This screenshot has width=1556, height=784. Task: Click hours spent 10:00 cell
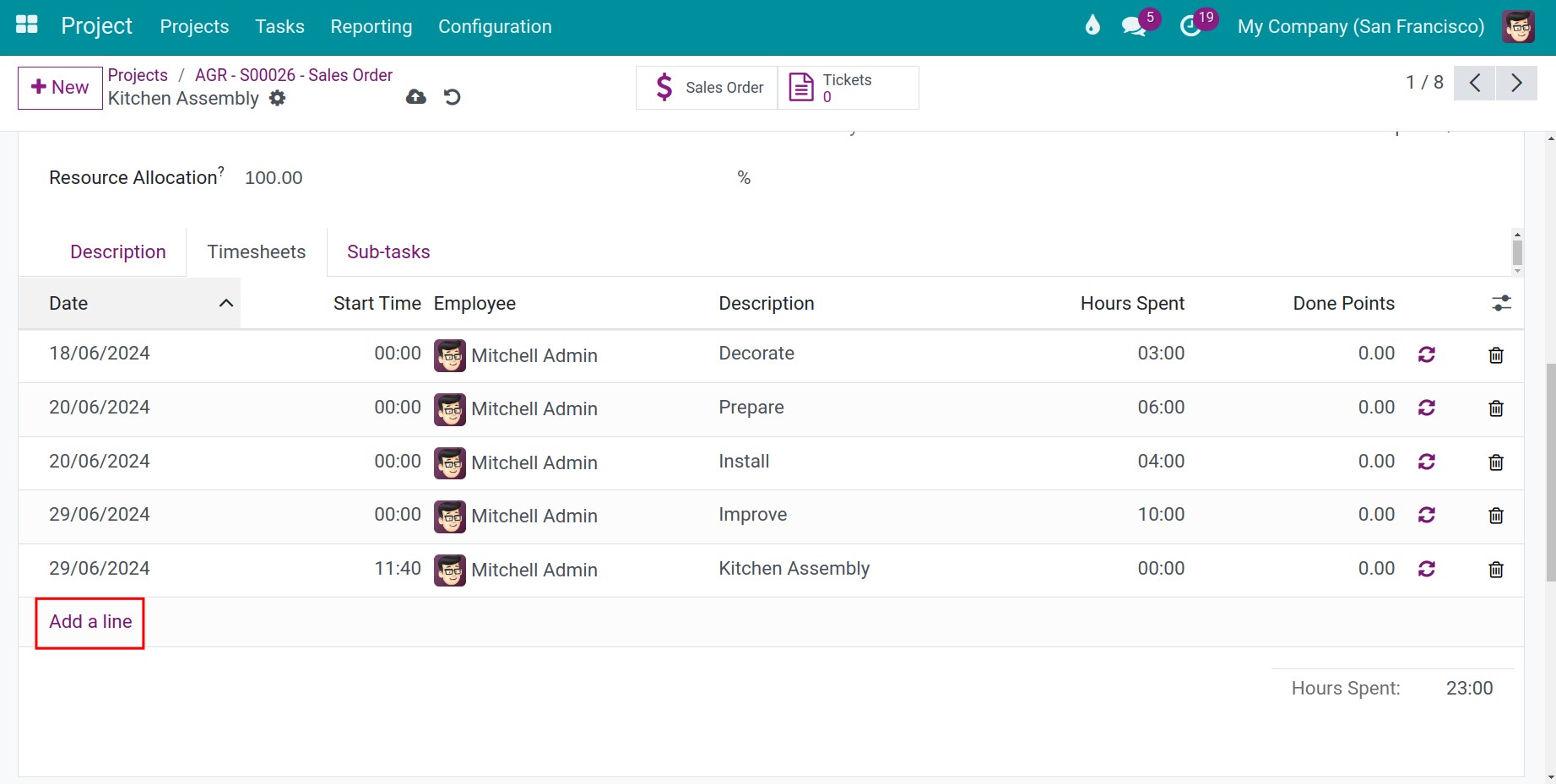(1161, 515)
